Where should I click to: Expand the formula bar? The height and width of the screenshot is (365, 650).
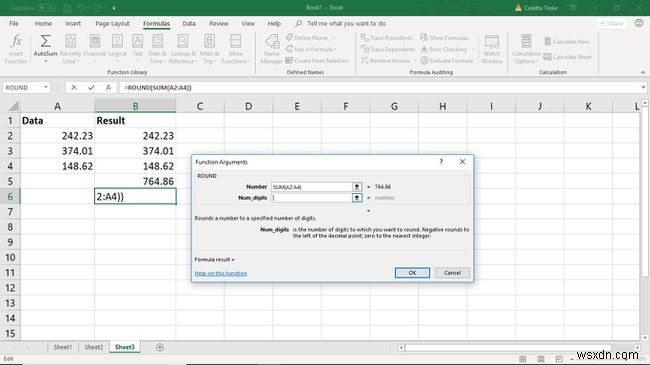(643, 88)
